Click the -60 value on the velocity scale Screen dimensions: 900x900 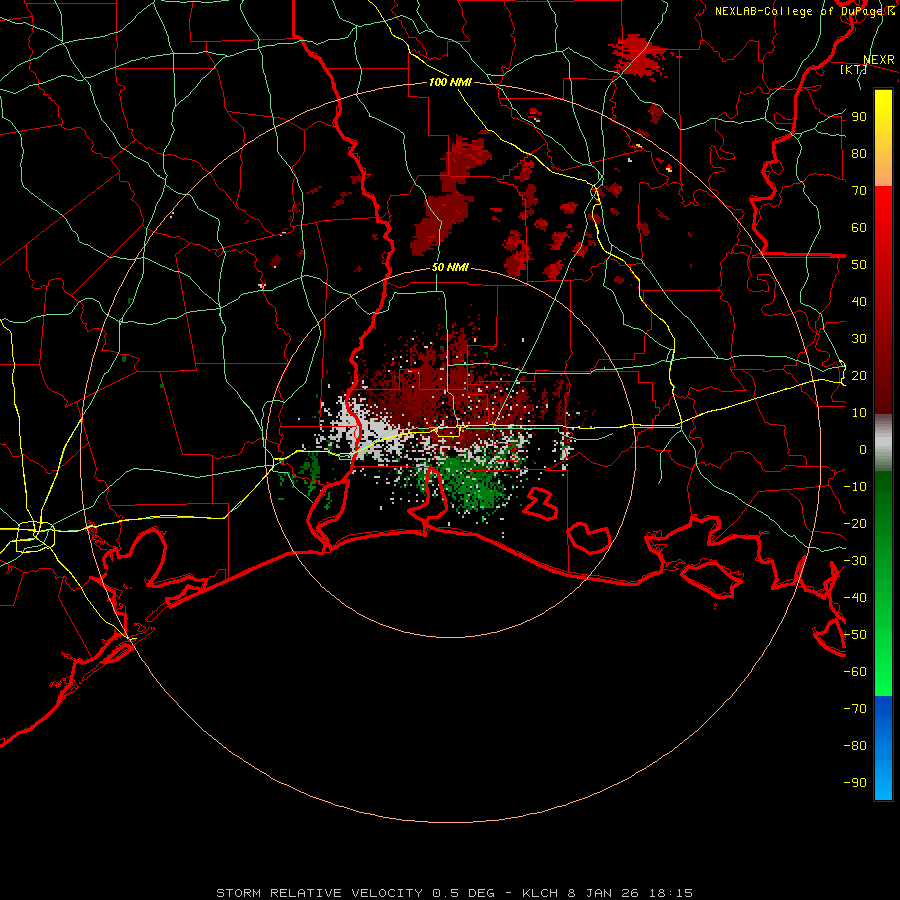[x=855, y=672]
